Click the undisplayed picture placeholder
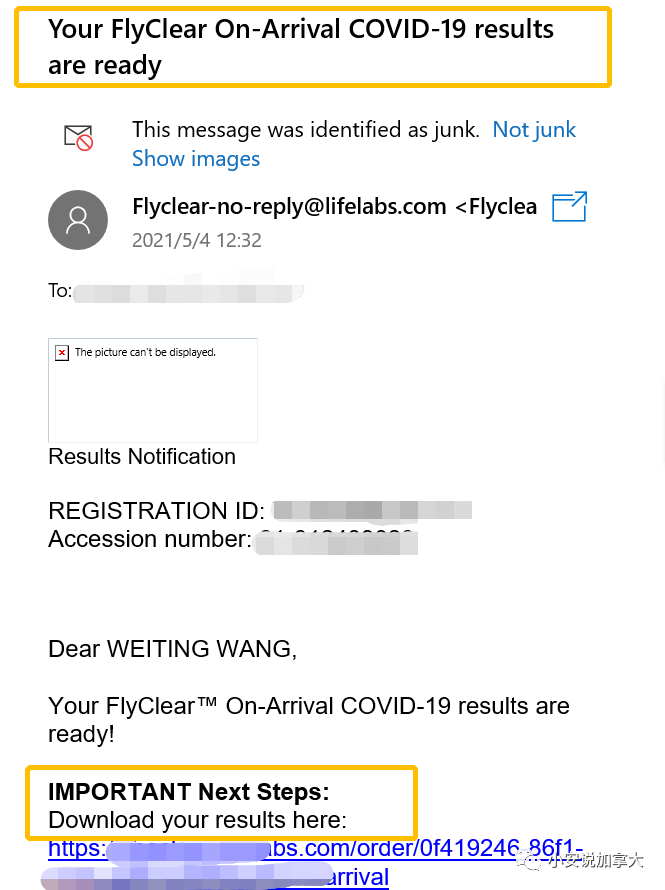665x890 pixels. click(153, 390)
